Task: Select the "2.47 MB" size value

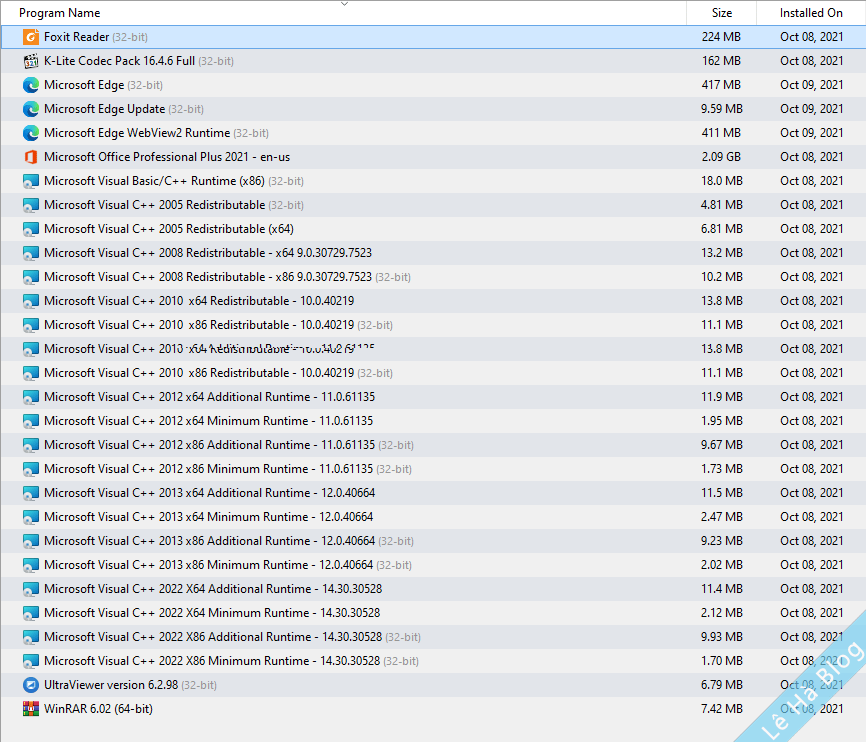Action: pos(721,517)
